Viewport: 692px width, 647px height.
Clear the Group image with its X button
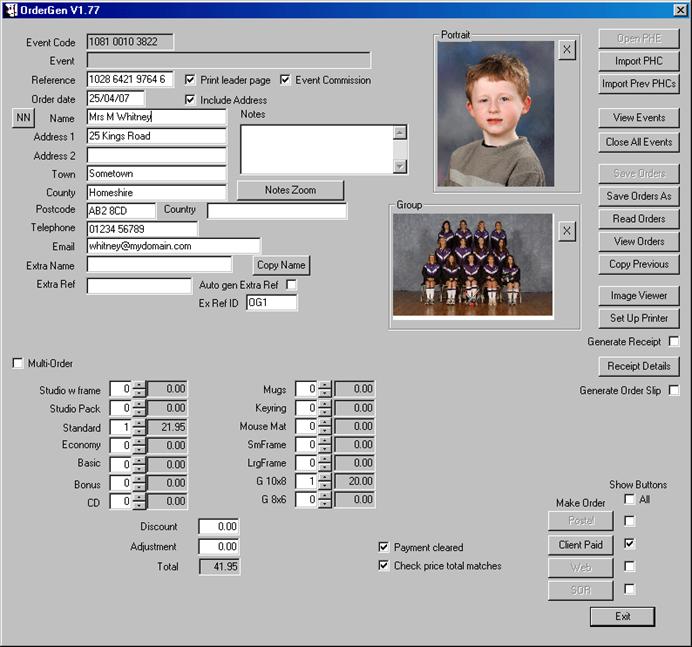(x=567, y=231)
